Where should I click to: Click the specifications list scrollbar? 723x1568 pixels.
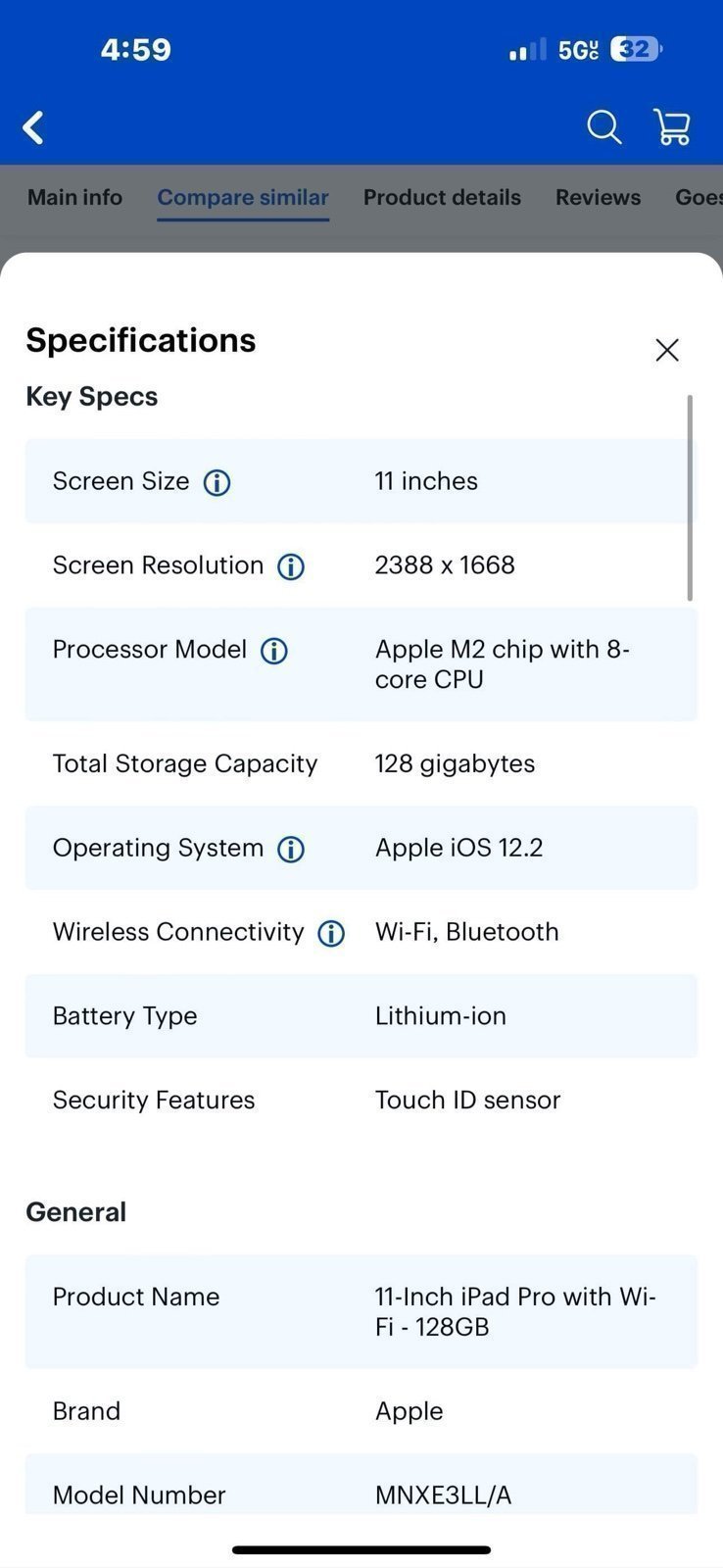click(x=690, y=498)
